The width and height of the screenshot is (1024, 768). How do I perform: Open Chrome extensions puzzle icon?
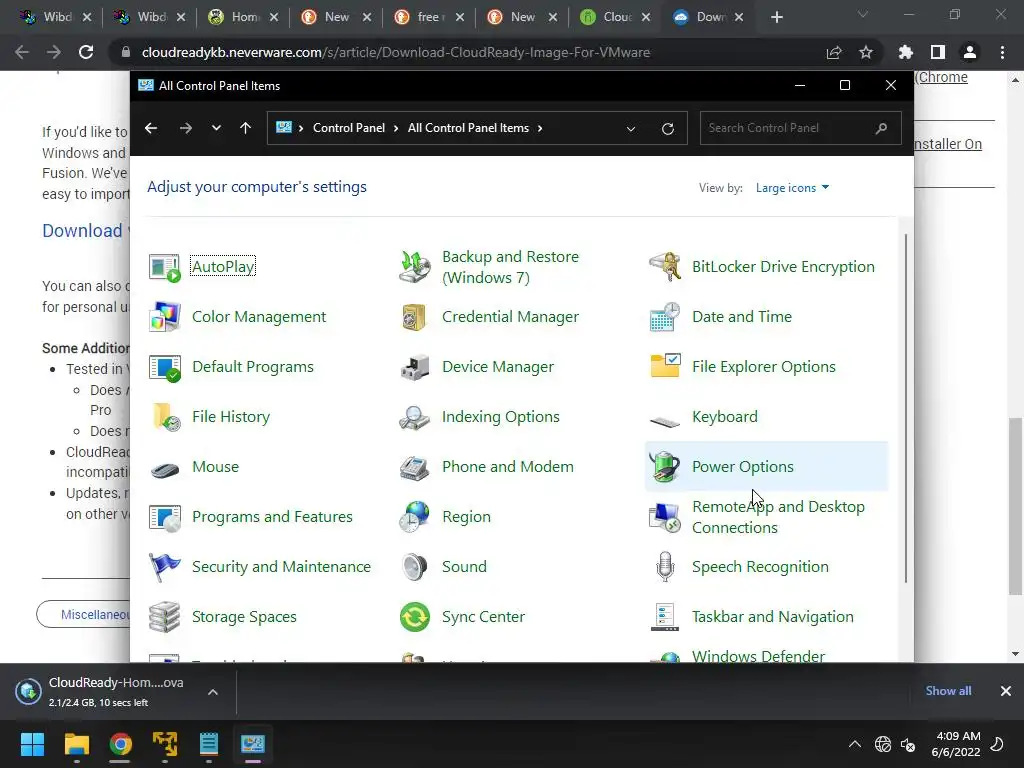click(x=905, y=52)
